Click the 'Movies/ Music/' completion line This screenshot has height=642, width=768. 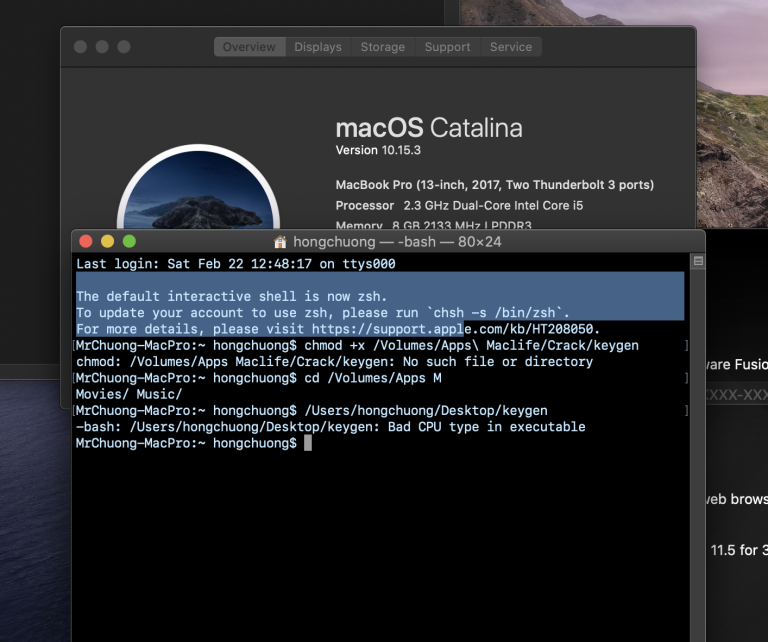click(x=129, y=394)
